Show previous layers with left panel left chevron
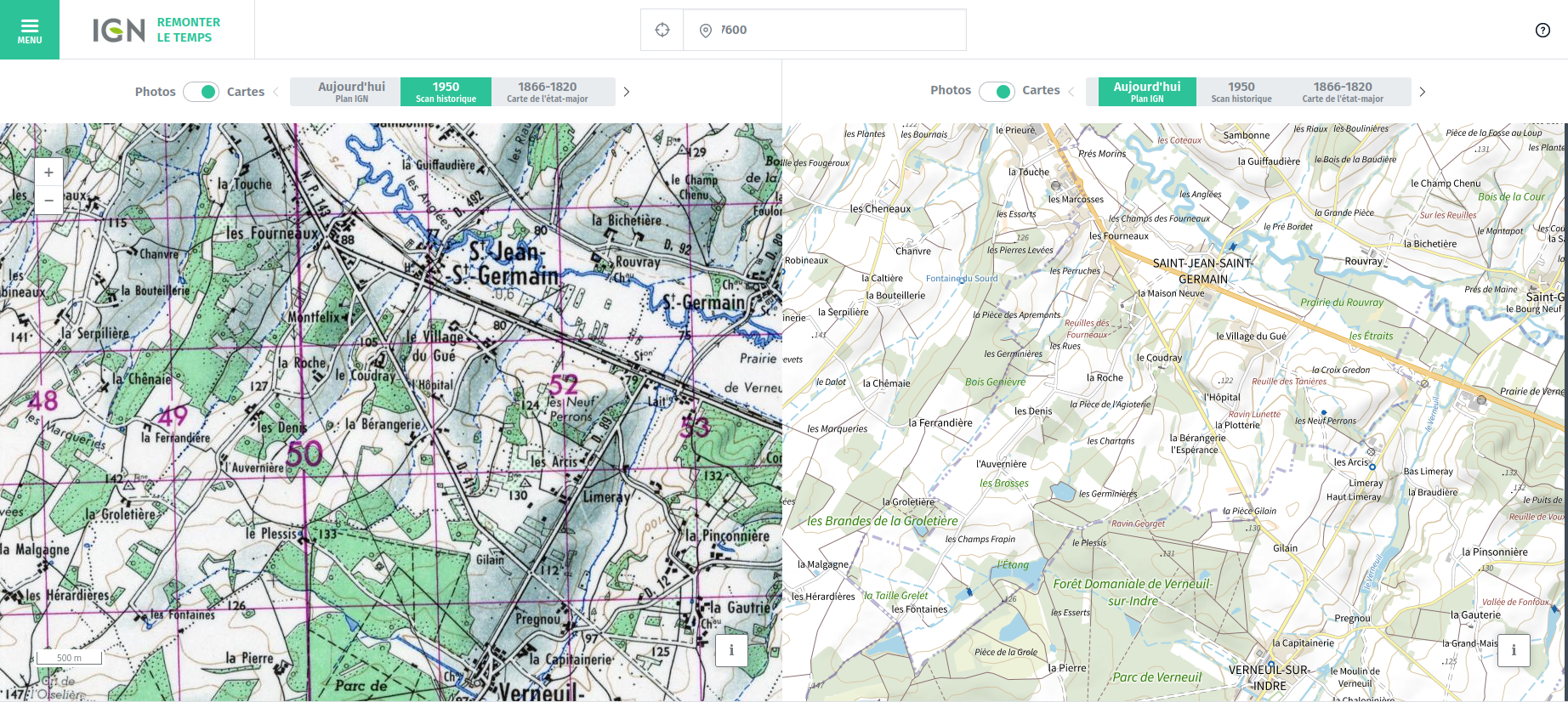Screen dimensions: 1568x702 click(276, 92)
